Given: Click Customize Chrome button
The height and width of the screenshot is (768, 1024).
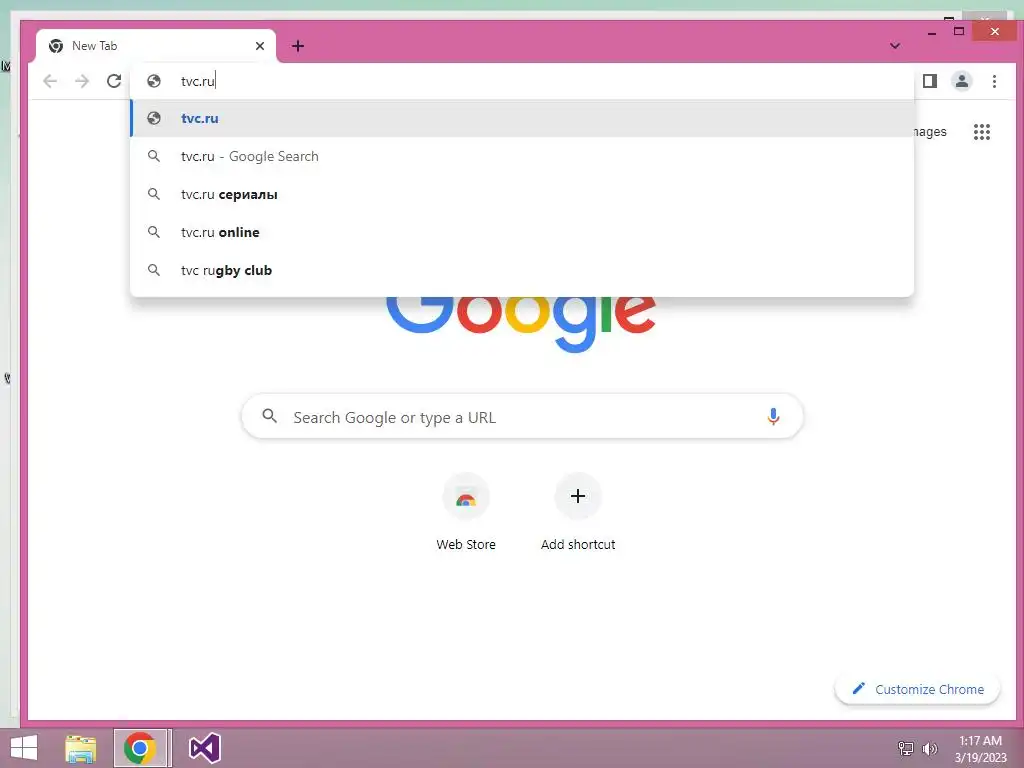Looking at the screenshot, I should (x=918, y=689).
